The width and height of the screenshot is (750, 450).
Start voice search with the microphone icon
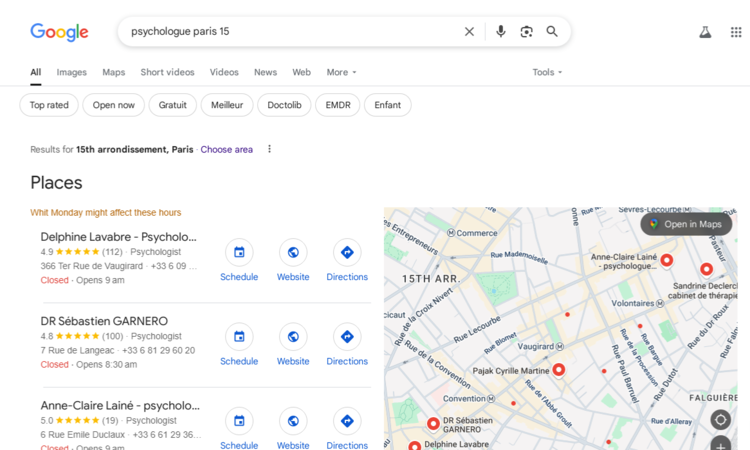click(501, 32)
